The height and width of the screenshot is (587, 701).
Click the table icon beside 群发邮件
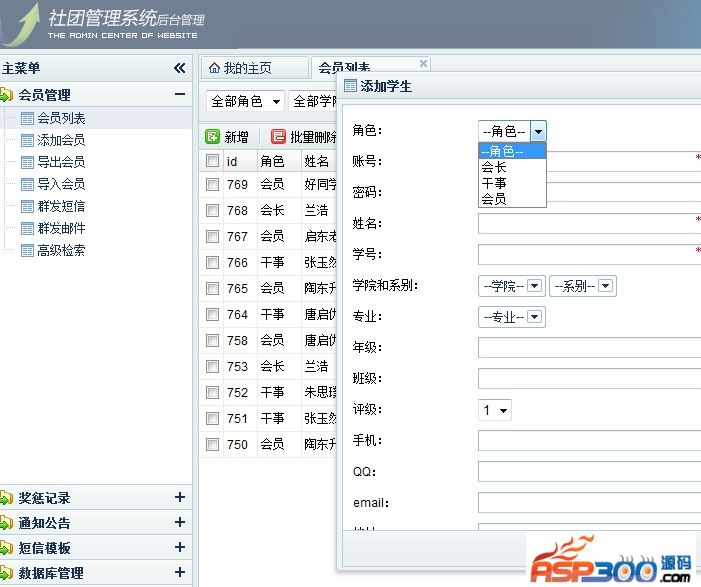click(27, 229)
